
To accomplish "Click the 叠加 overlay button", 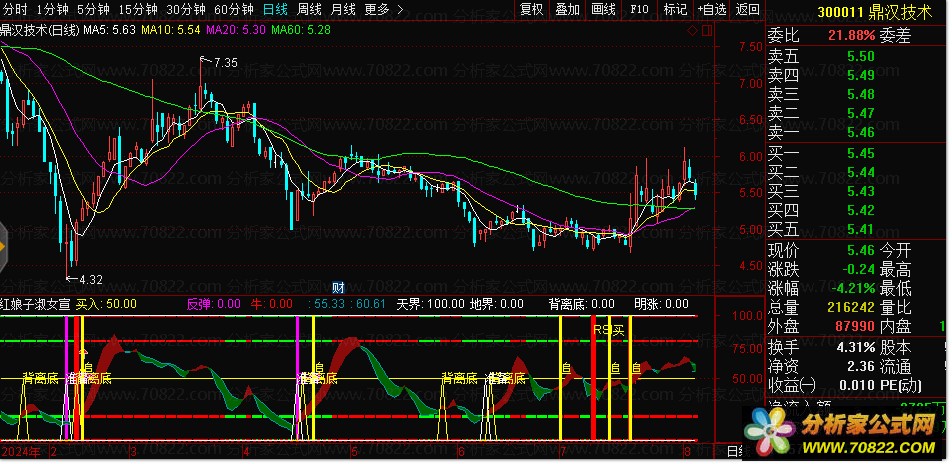I will (568, 9).
